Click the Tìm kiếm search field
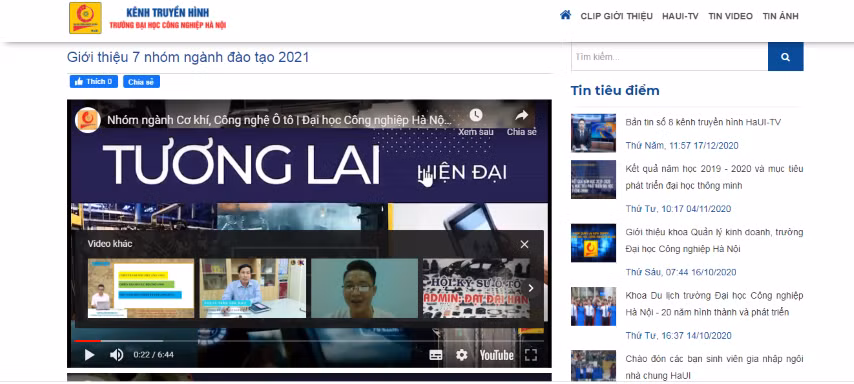Screen dimensions: 854x384 [669, 57]
